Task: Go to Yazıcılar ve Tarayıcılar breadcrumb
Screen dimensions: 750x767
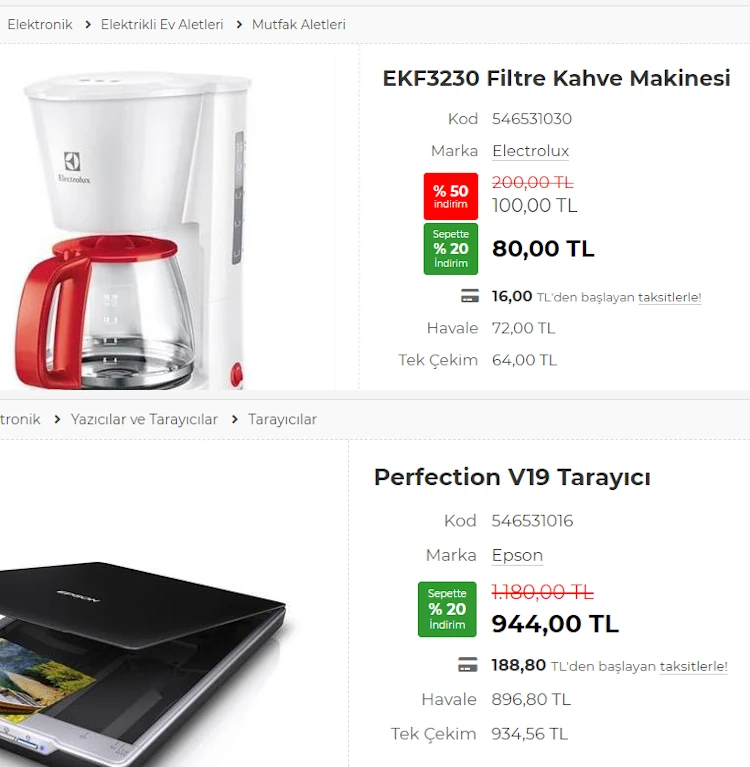Action: [x=144, y=419]
